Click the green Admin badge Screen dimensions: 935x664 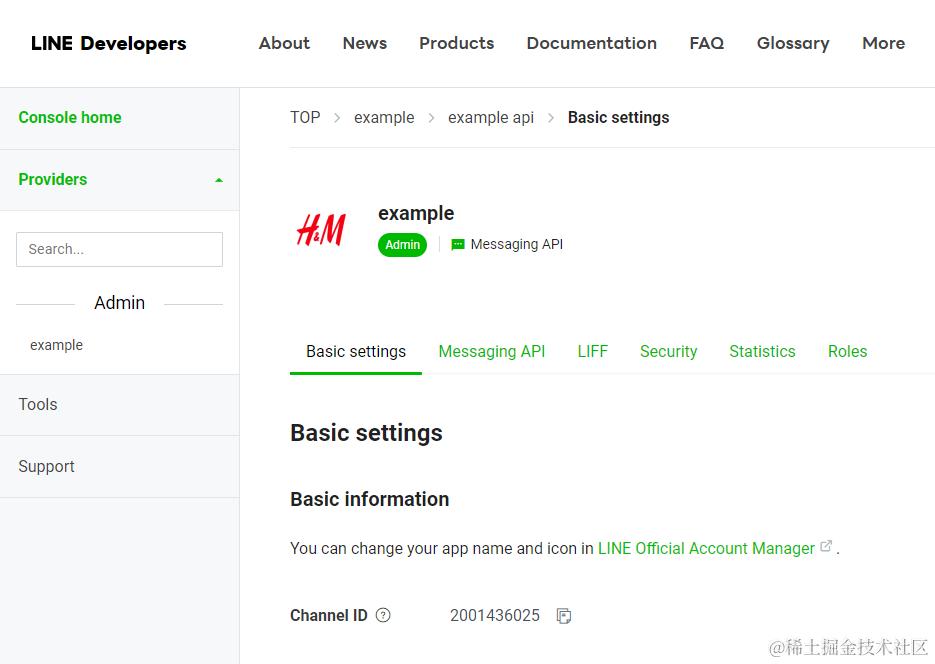[x=403, y=244]
